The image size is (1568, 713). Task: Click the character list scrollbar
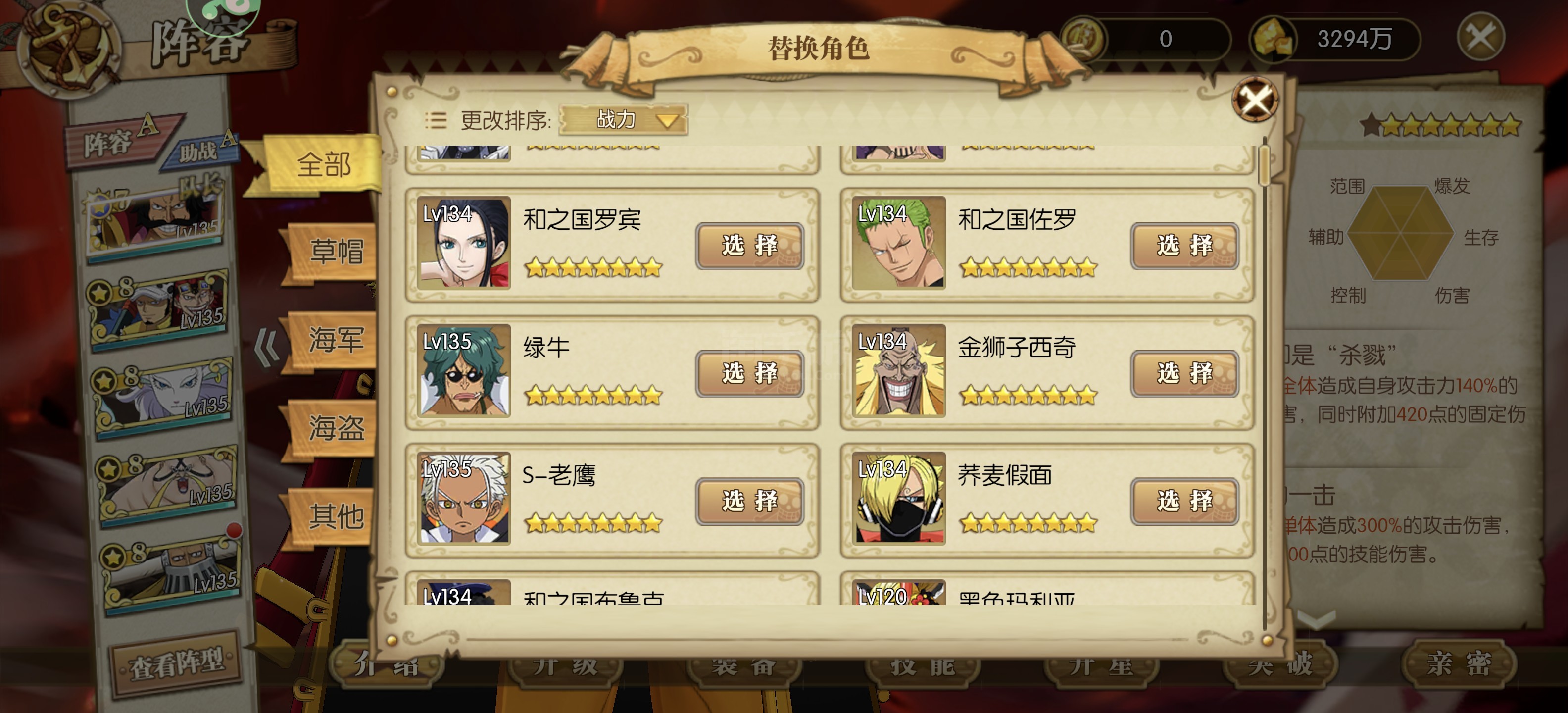click(x=1264, y=162)
